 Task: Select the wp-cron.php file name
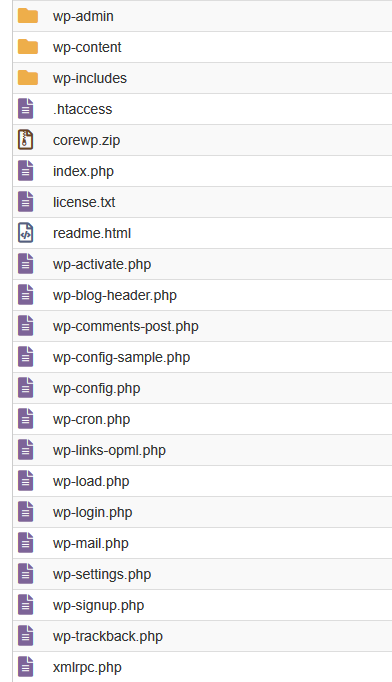pyautogui.click(x=91, y=419)
